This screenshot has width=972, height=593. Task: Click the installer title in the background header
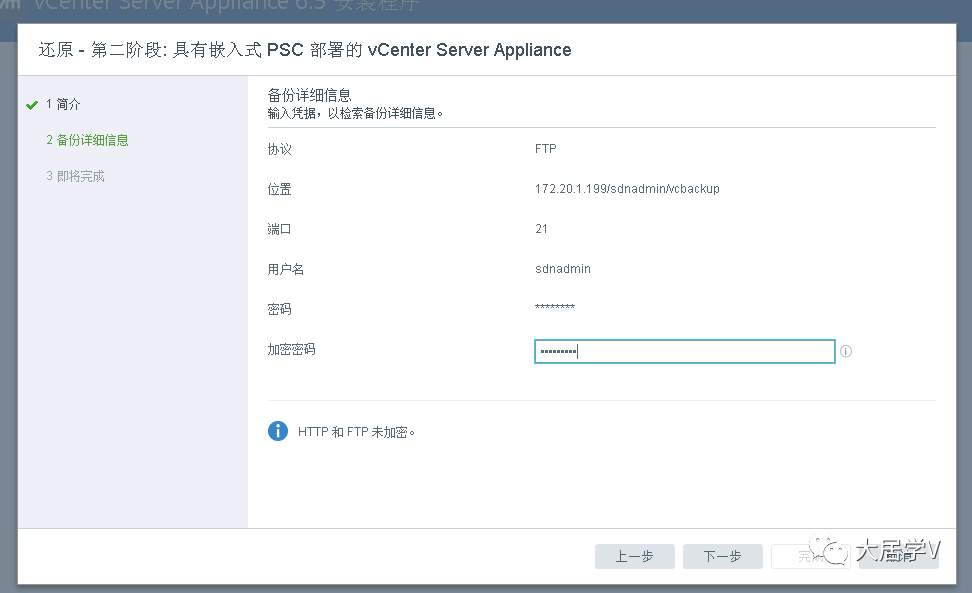tap(220, 8)
